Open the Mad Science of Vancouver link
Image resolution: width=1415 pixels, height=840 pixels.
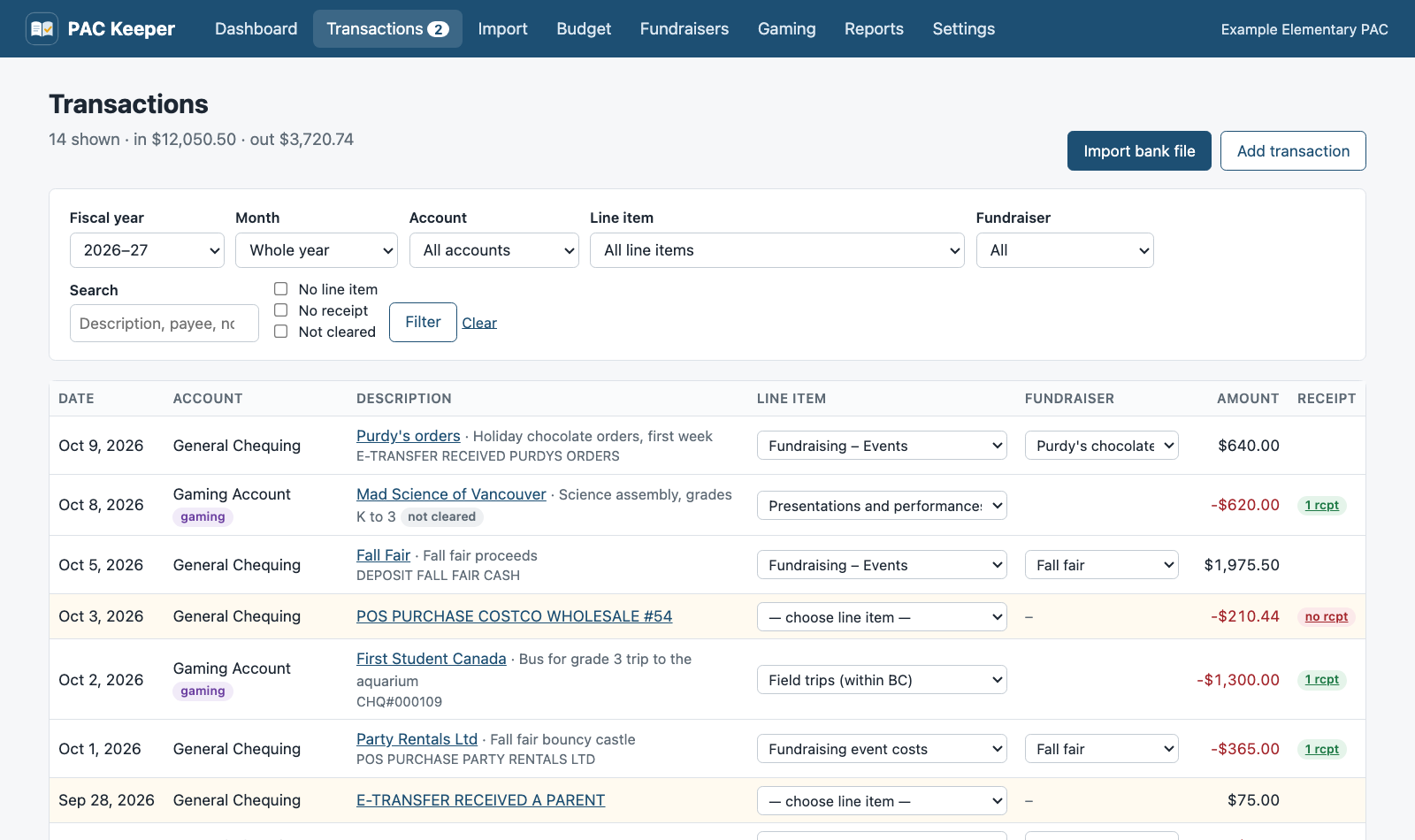451,494
